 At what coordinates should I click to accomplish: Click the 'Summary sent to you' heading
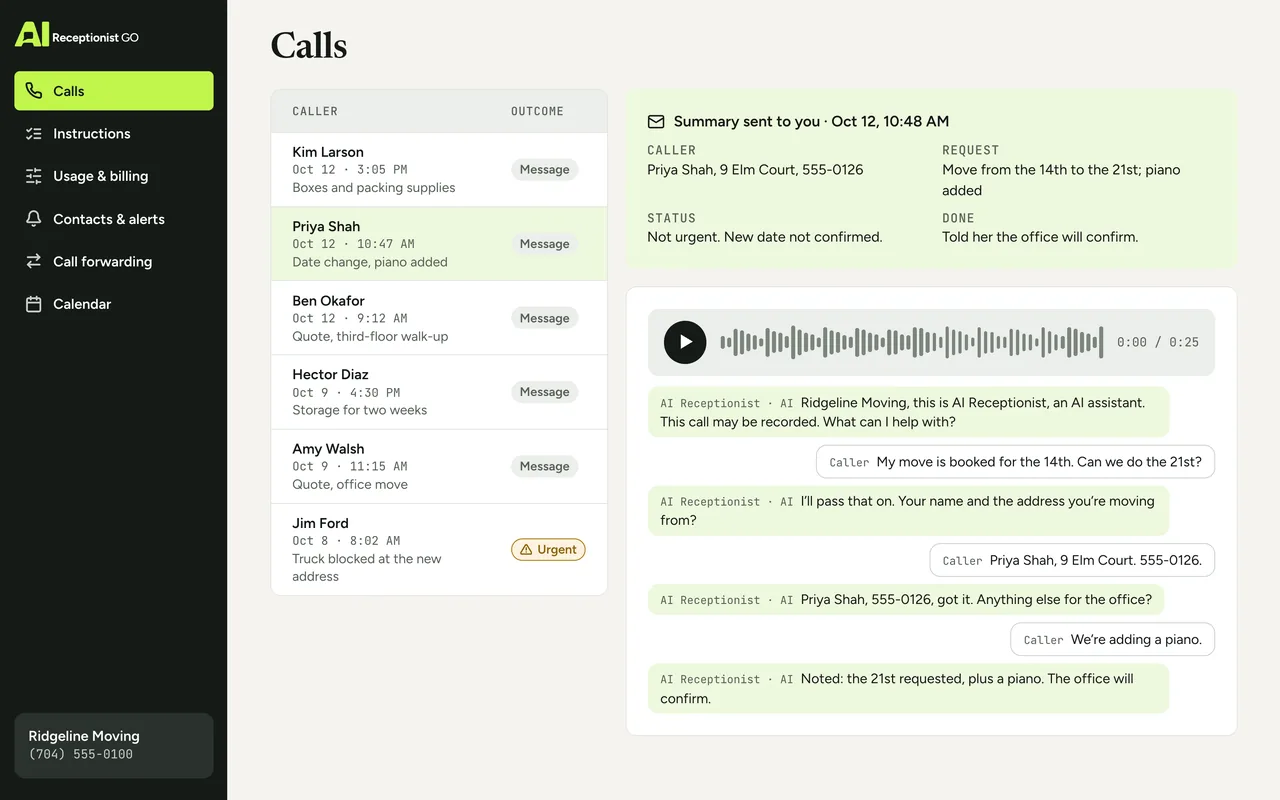[x=811, y=121]
